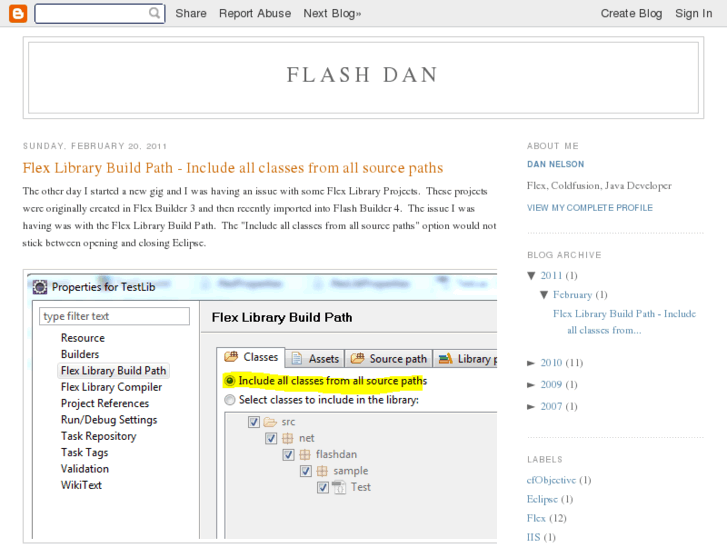Toggle the src checkbox
727x545 pixels.
(x=254, y=422)
